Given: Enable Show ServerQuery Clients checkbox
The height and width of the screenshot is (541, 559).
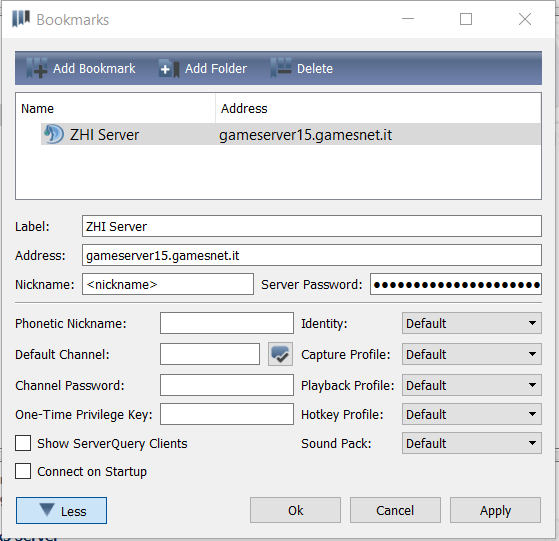Looking at the screenshot, I should pos(23,443).
